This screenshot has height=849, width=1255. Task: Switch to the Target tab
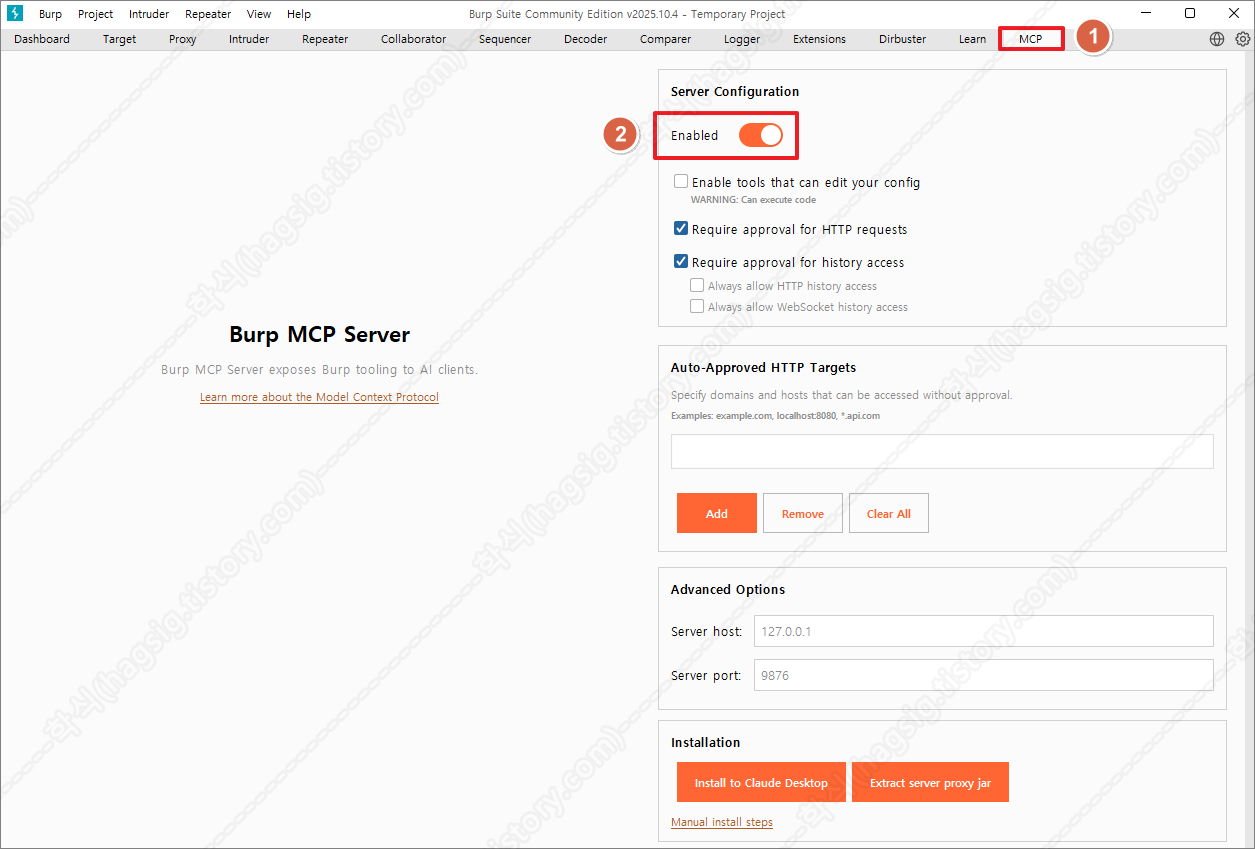coord(120,39)
